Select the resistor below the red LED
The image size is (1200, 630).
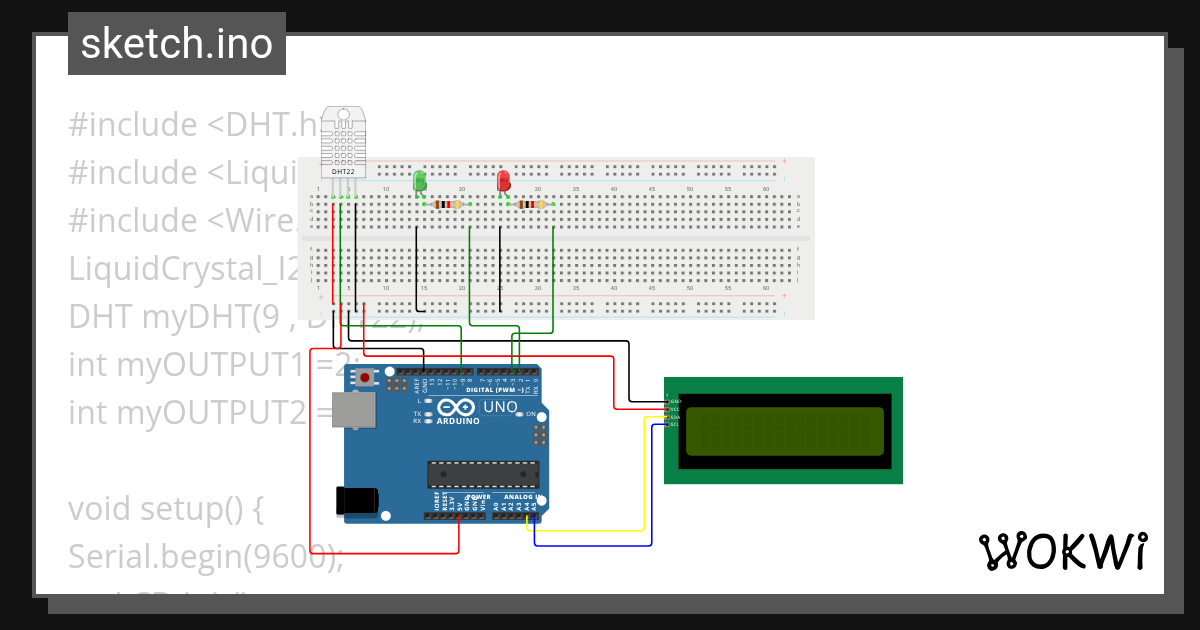(x=531, y=204)
